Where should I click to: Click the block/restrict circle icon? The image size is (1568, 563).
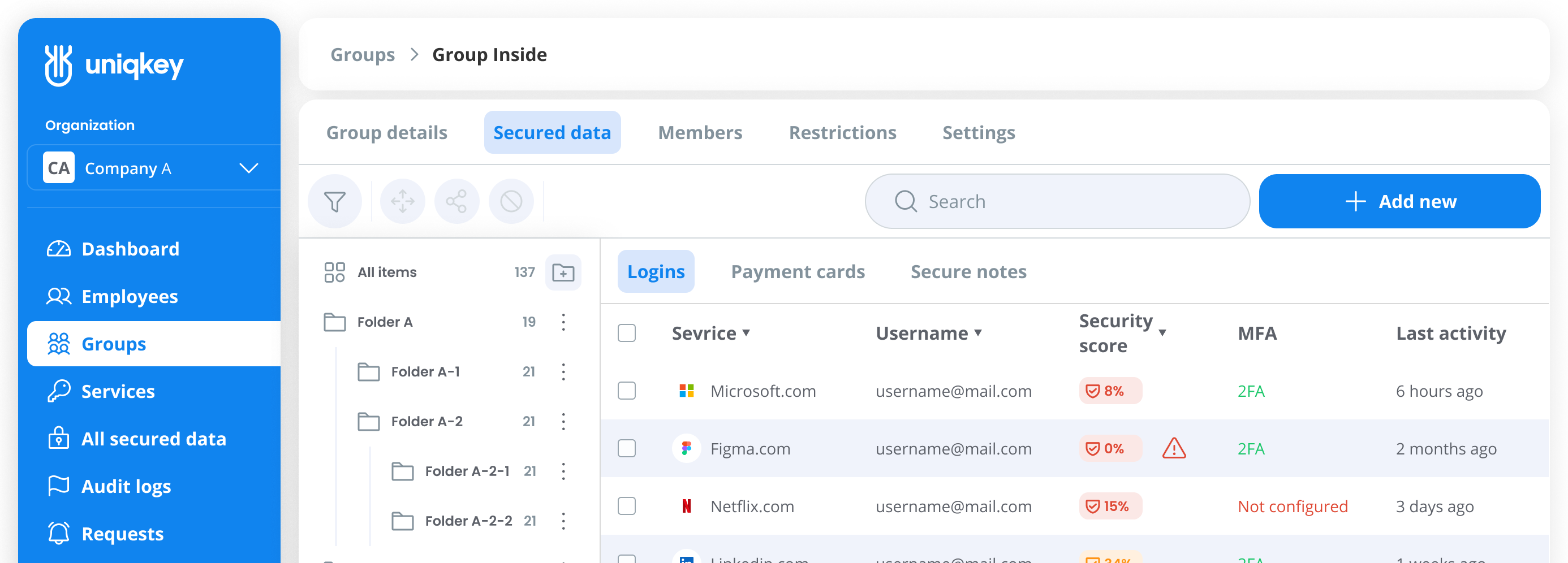point(511,201)
